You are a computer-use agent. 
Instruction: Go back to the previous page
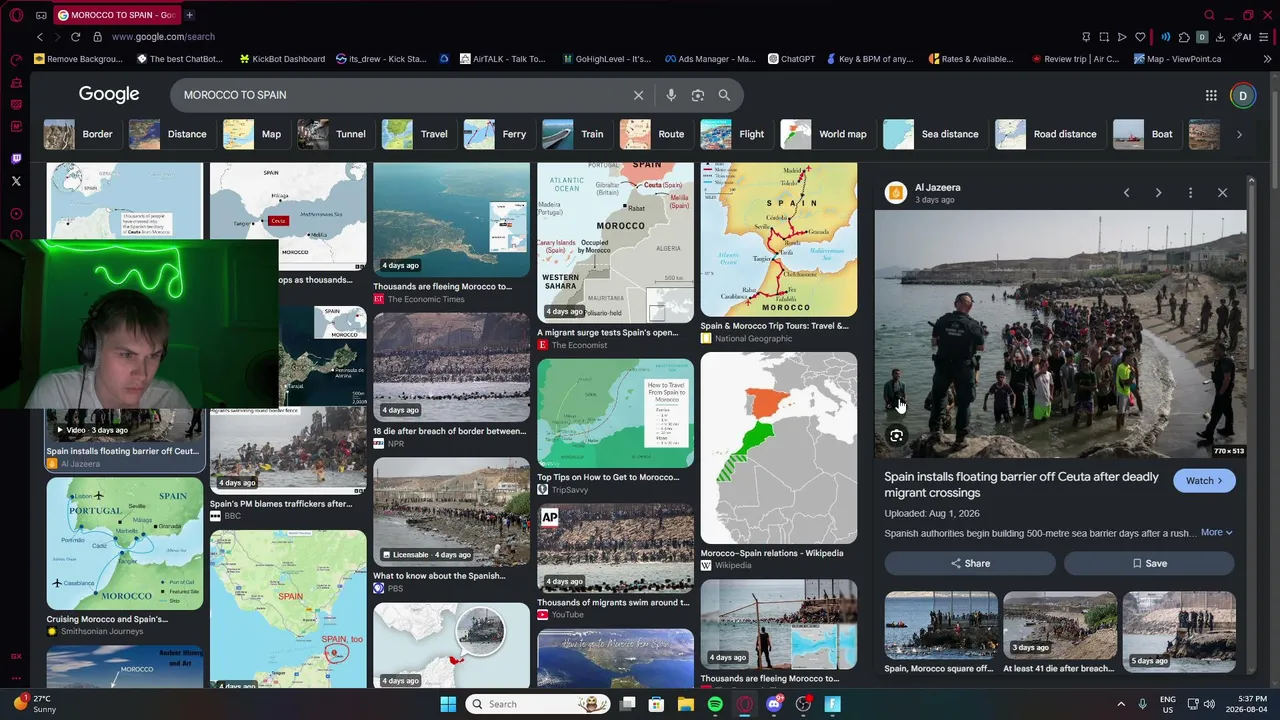(x=40, y=37)
